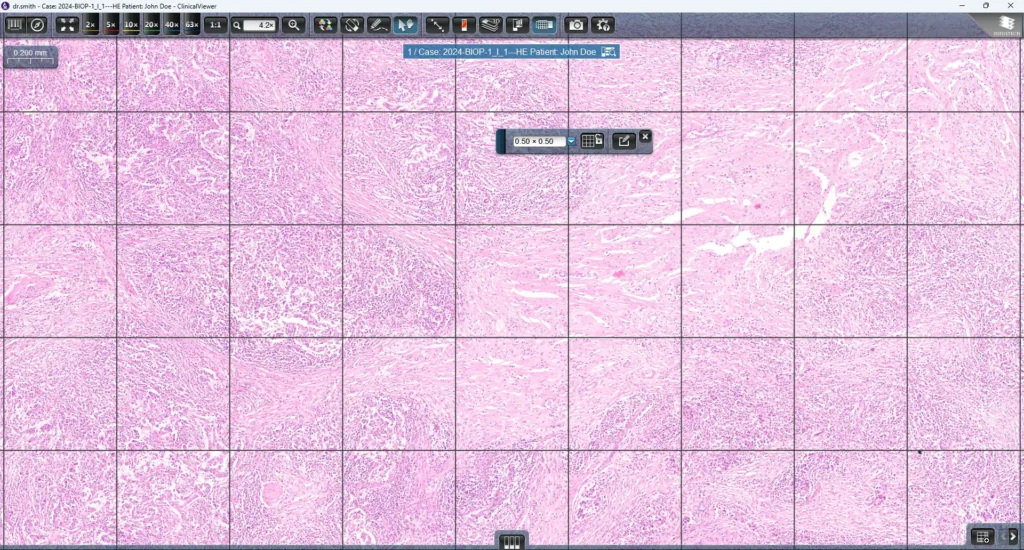
Task: Click the 4.2x magnification input field
Action: click(x=259, y=25)
